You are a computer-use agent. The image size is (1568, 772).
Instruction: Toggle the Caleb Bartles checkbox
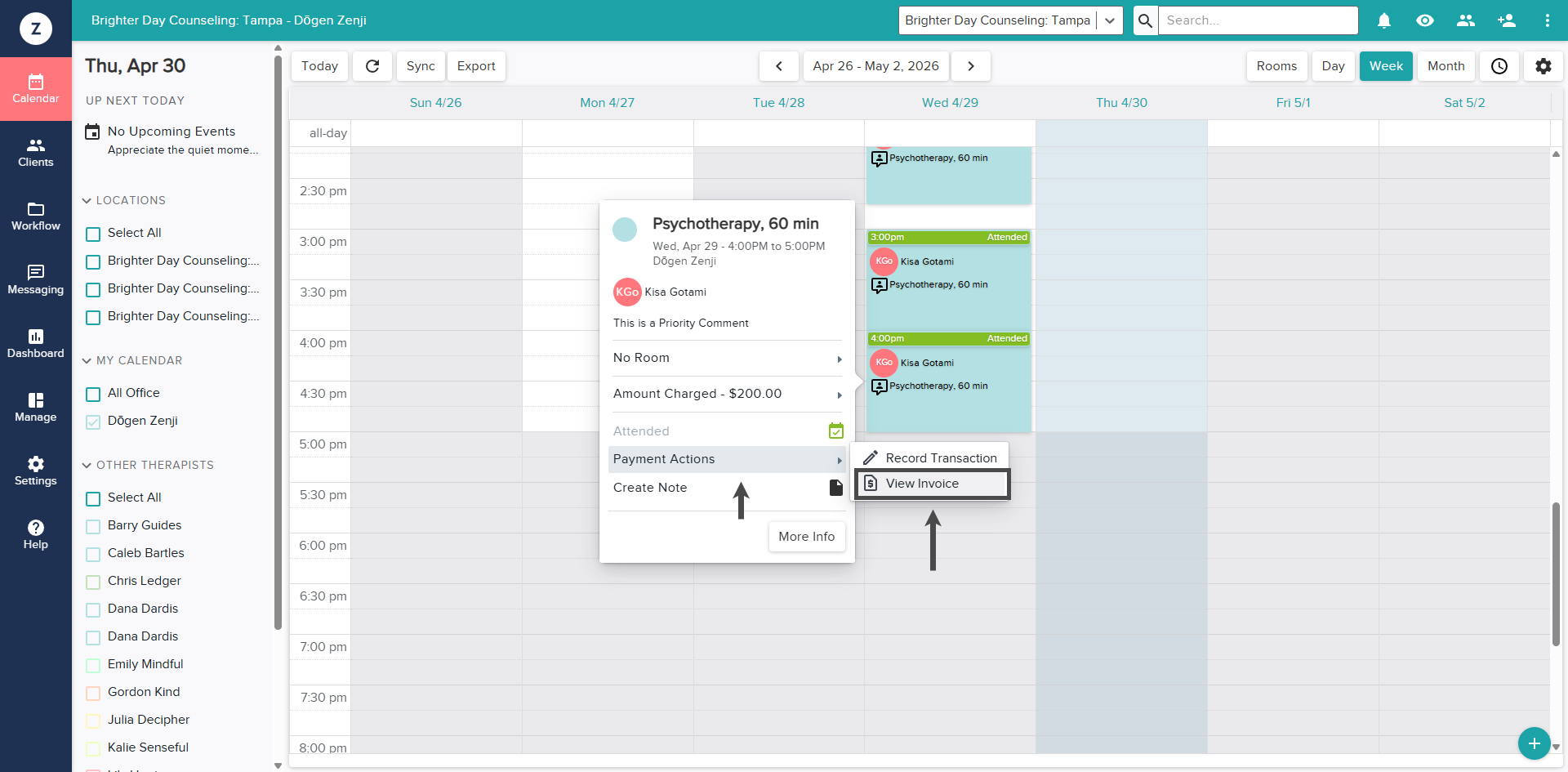pos(93,555)
